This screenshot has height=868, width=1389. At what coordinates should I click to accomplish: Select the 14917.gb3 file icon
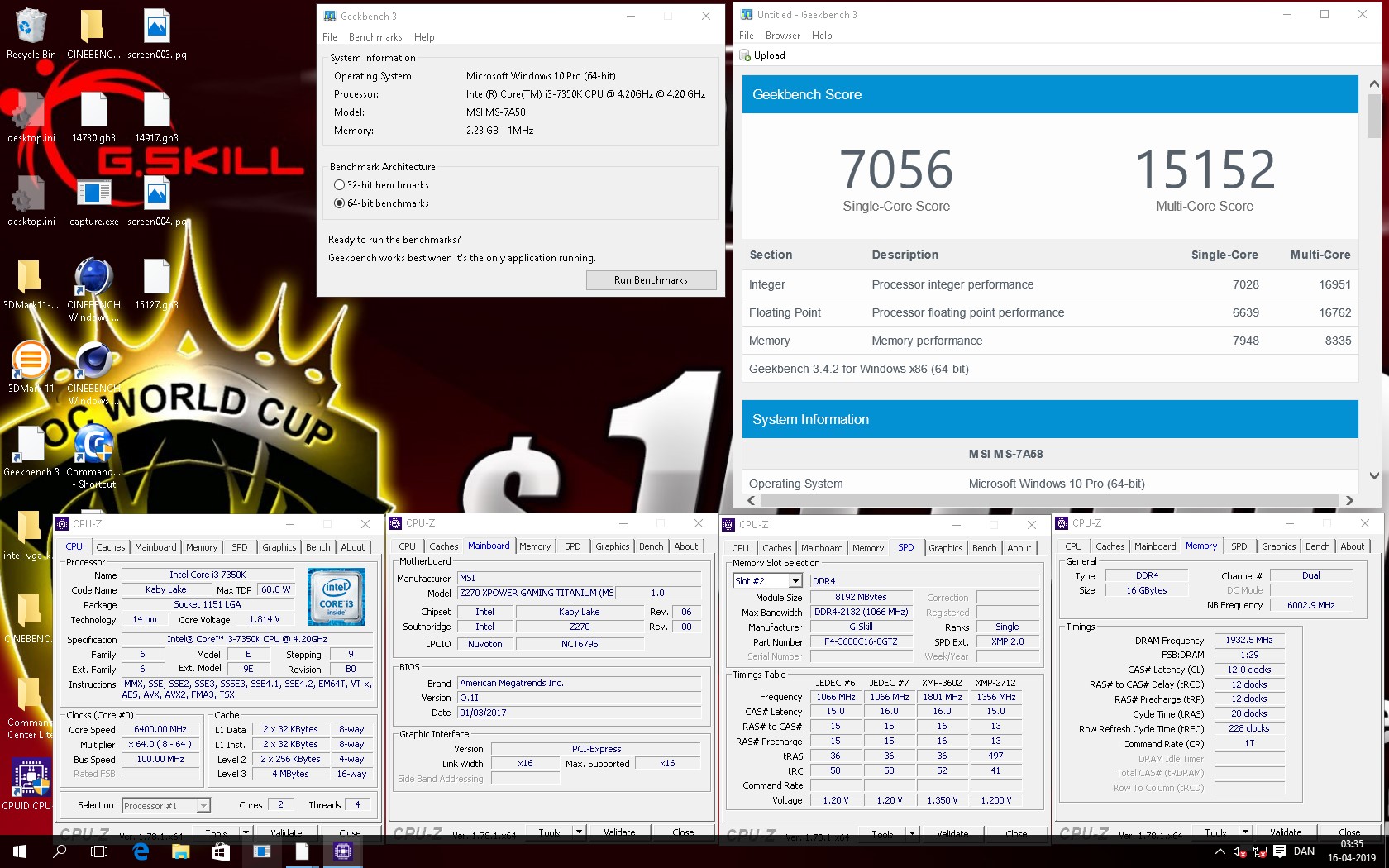coord(157,117)
